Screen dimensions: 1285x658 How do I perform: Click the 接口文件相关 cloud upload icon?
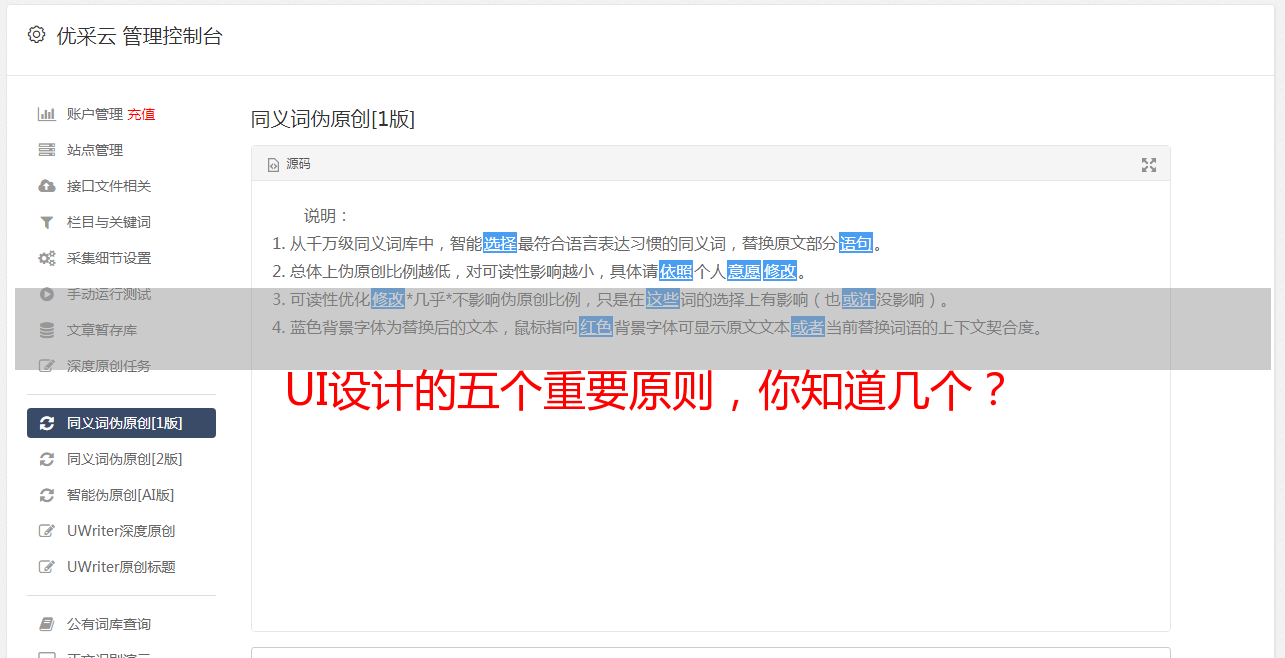point(46,186)
